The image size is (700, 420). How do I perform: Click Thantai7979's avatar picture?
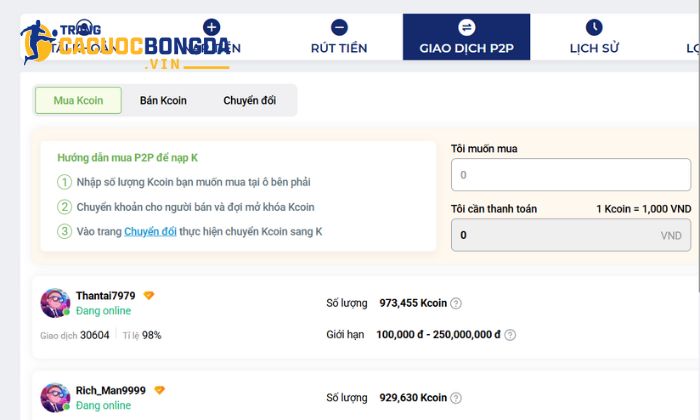(x=54, y=303)
